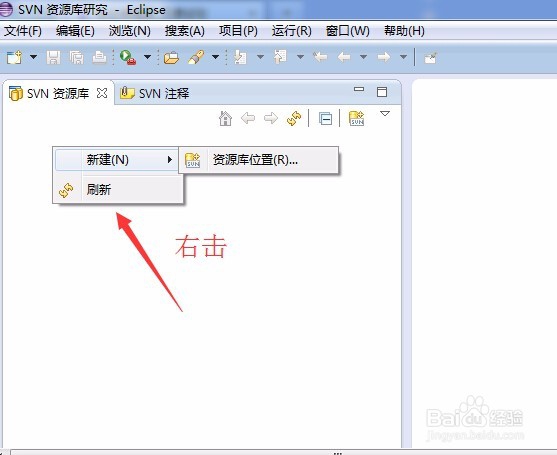
Task: Open the Previous Annotation dropdown arrow
Action: 300,57
